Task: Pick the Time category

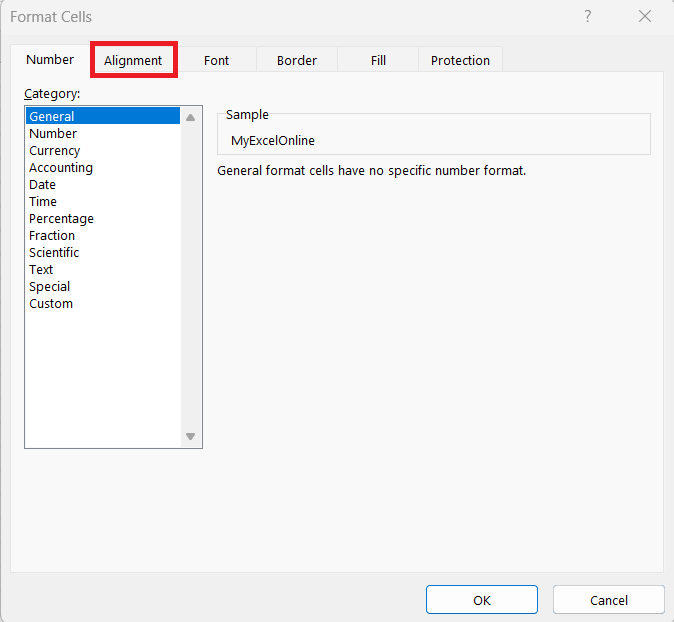Action: 103,201
